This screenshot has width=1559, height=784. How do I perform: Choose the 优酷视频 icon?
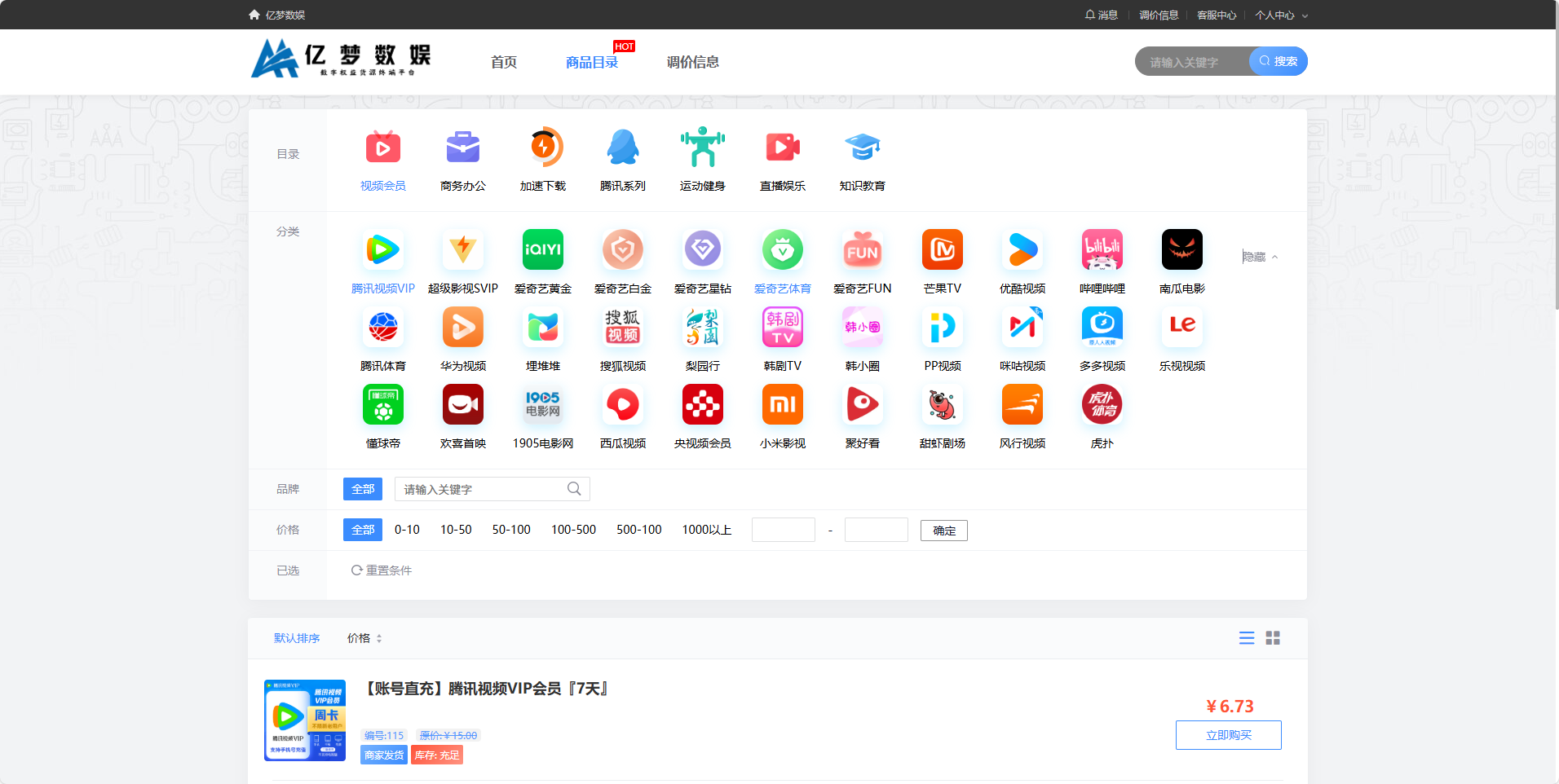click(1022, 250)
